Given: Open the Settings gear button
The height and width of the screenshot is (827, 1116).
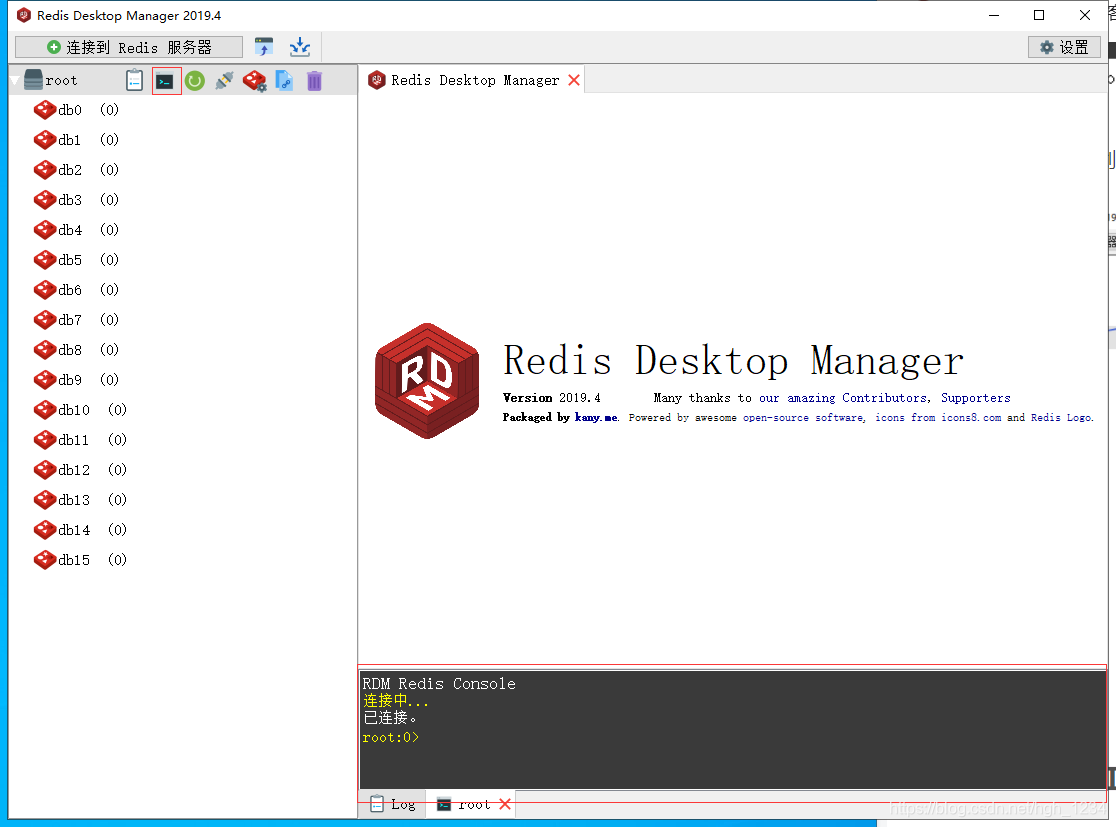Looking at the screenshot, I should 1064,48.
